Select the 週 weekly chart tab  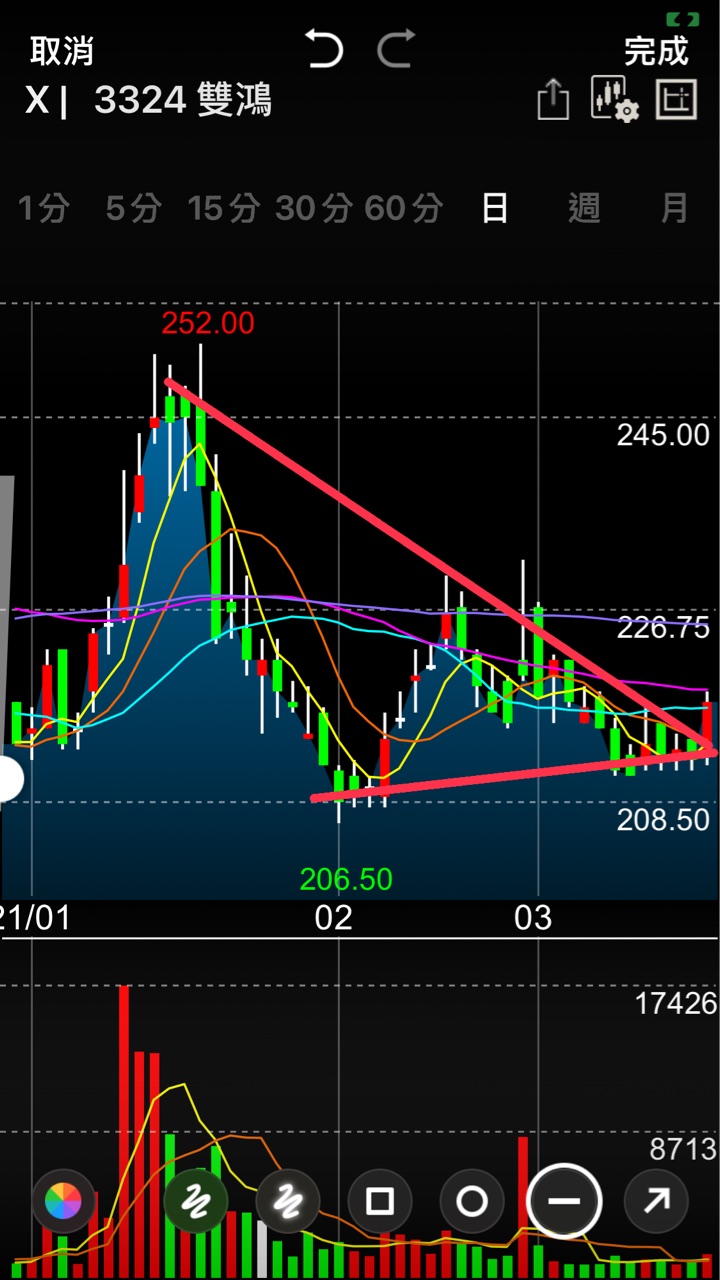(x=584, y=208)
